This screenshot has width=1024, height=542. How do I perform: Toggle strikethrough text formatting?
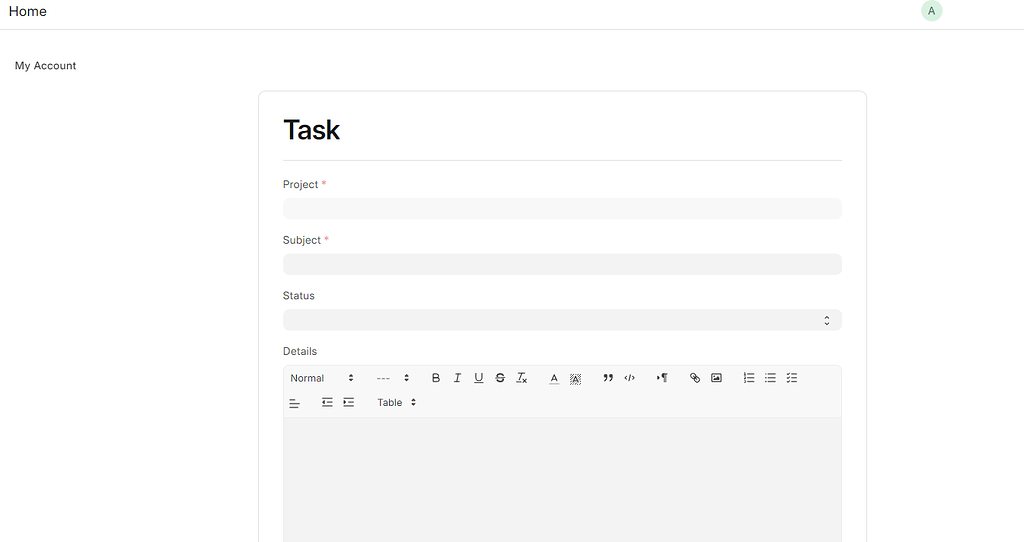[x=500, y=378]
